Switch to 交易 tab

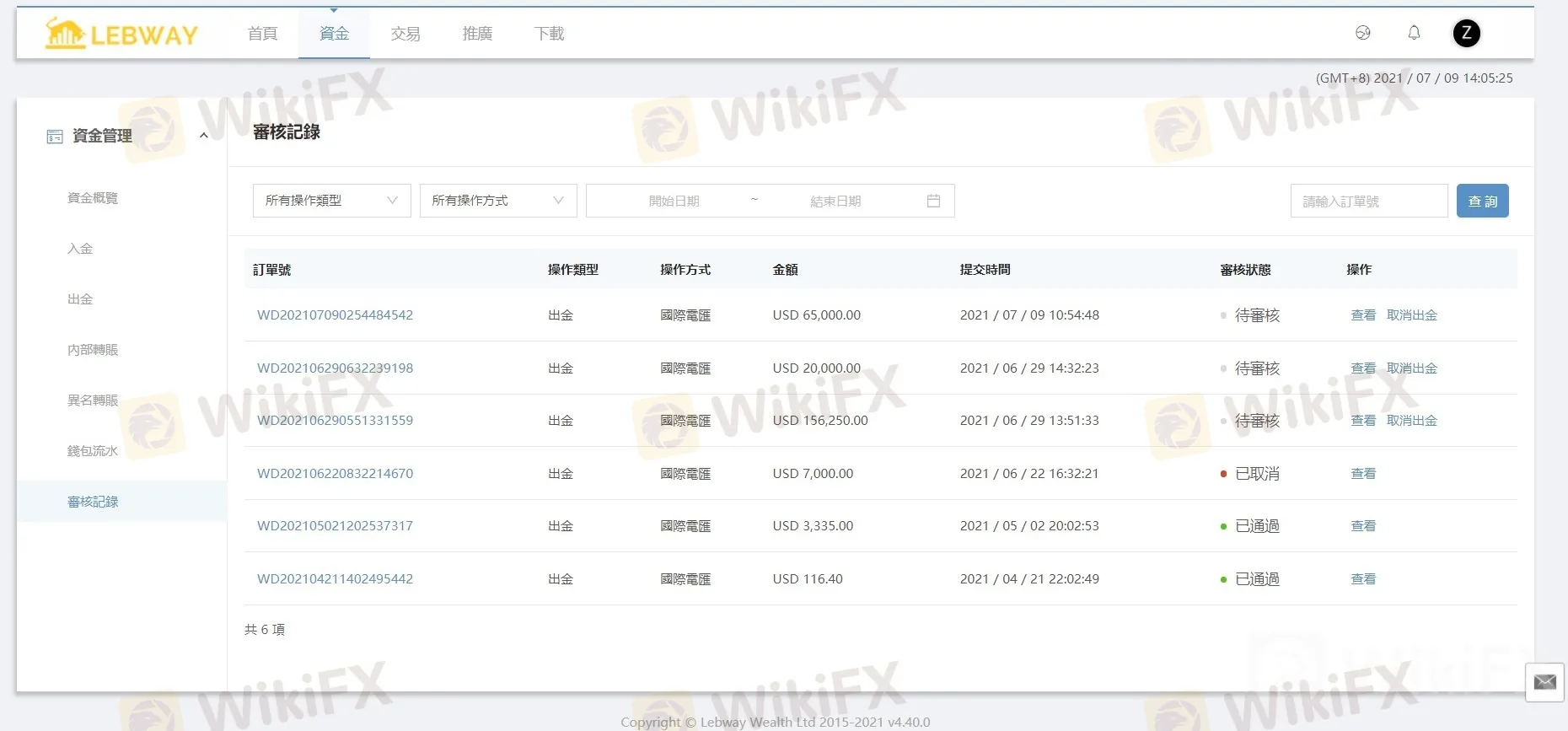pyautogui.click(x=405, y=34)
